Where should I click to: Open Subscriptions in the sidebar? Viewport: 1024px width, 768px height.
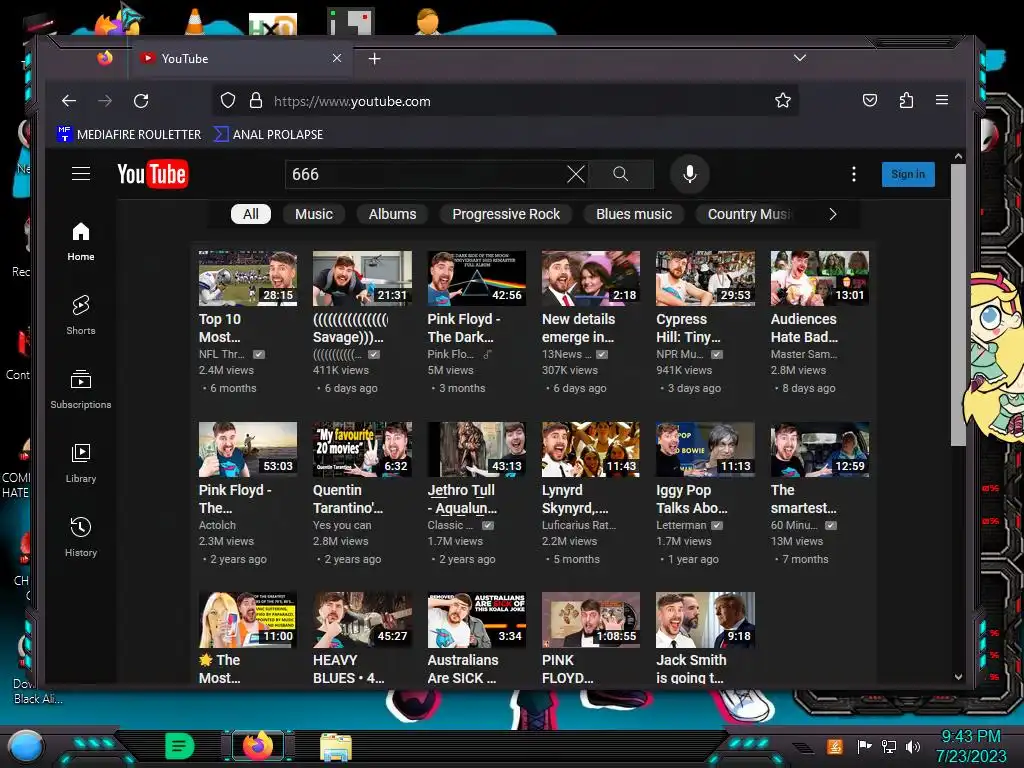(x=81, y=389)
